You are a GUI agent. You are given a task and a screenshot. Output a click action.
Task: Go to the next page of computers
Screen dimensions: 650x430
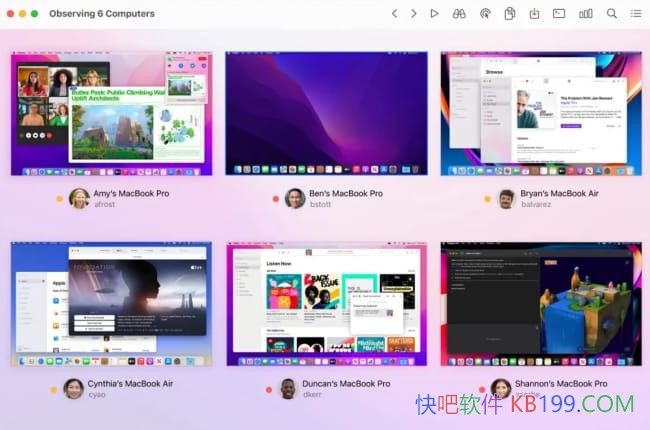[x=414, y=14]
